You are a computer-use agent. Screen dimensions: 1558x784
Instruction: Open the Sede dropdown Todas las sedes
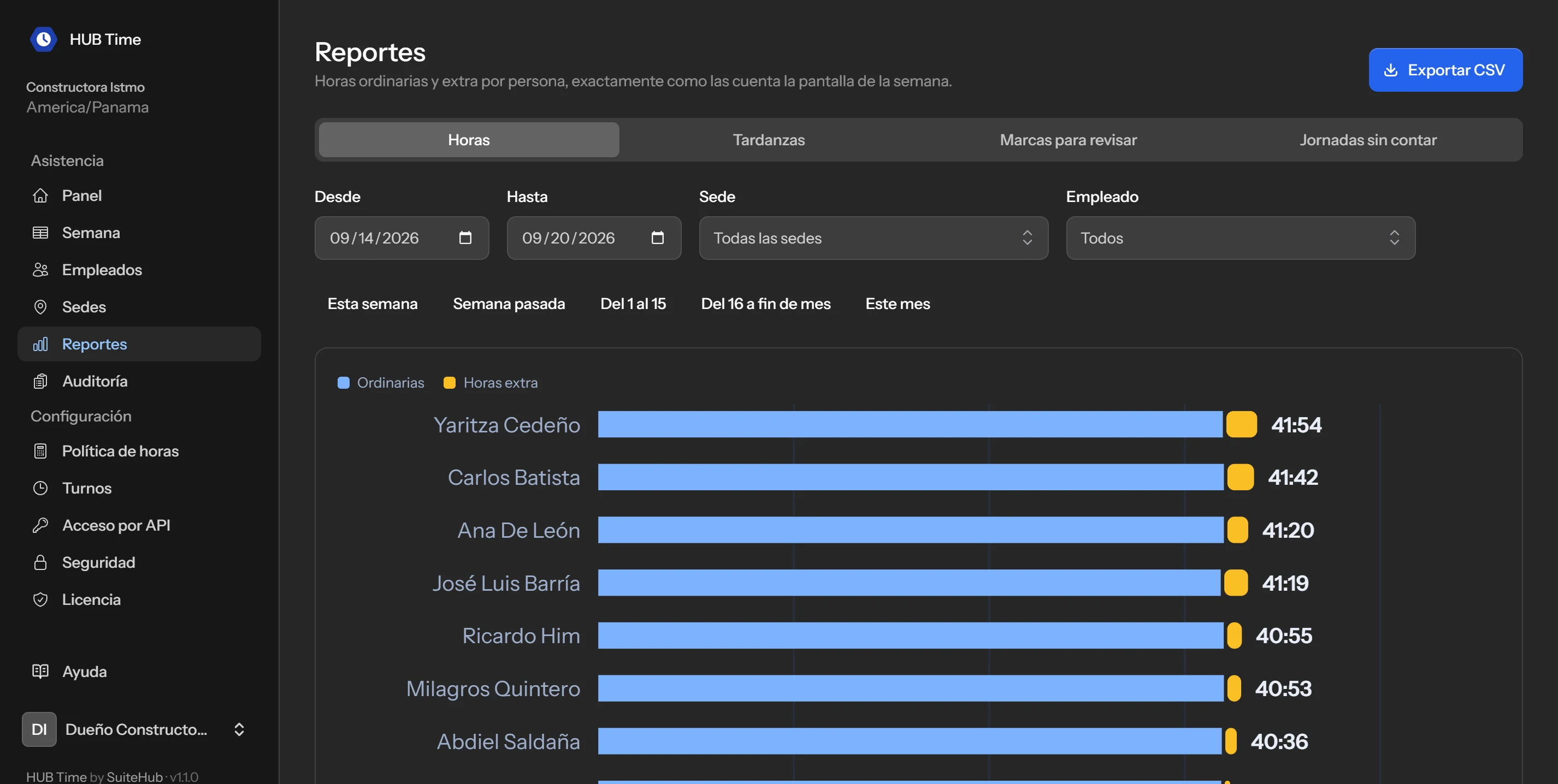coord(874,238)
